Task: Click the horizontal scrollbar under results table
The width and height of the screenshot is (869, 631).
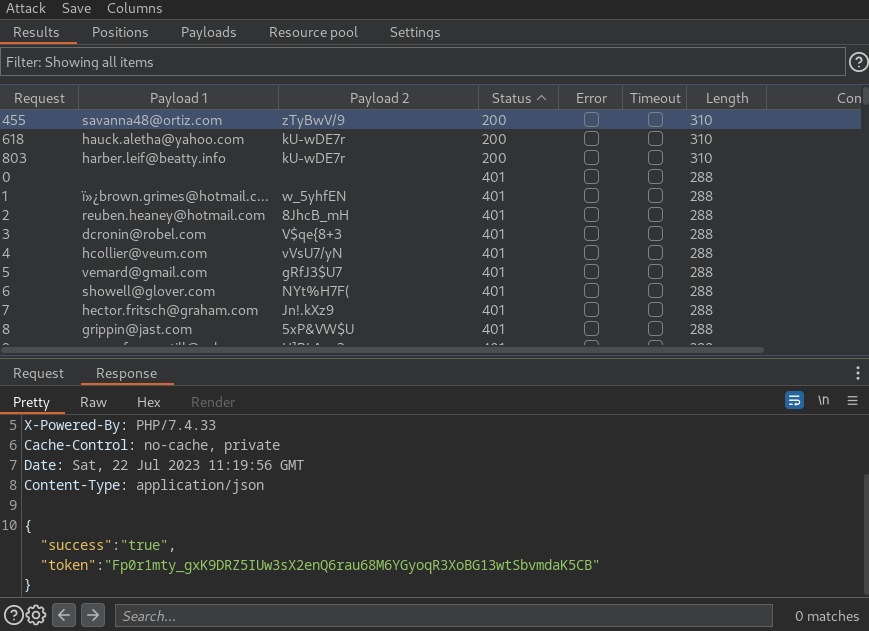Action: click(x=382, y=350)
